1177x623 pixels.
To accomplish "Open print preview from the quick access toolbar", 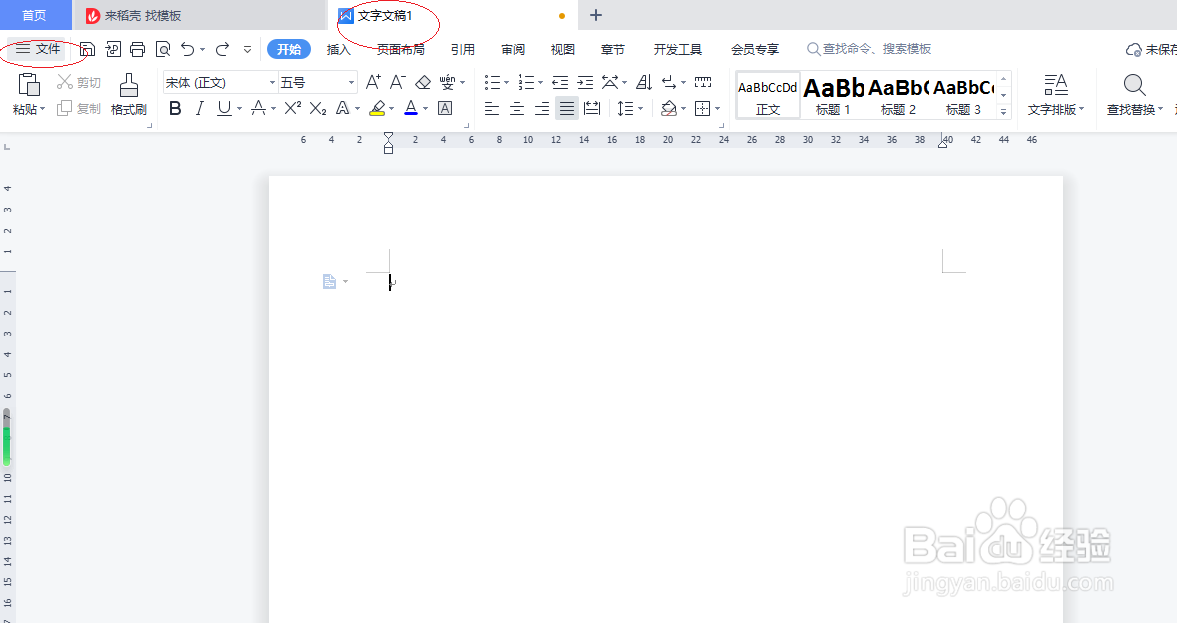I will [x=162, y=48].
